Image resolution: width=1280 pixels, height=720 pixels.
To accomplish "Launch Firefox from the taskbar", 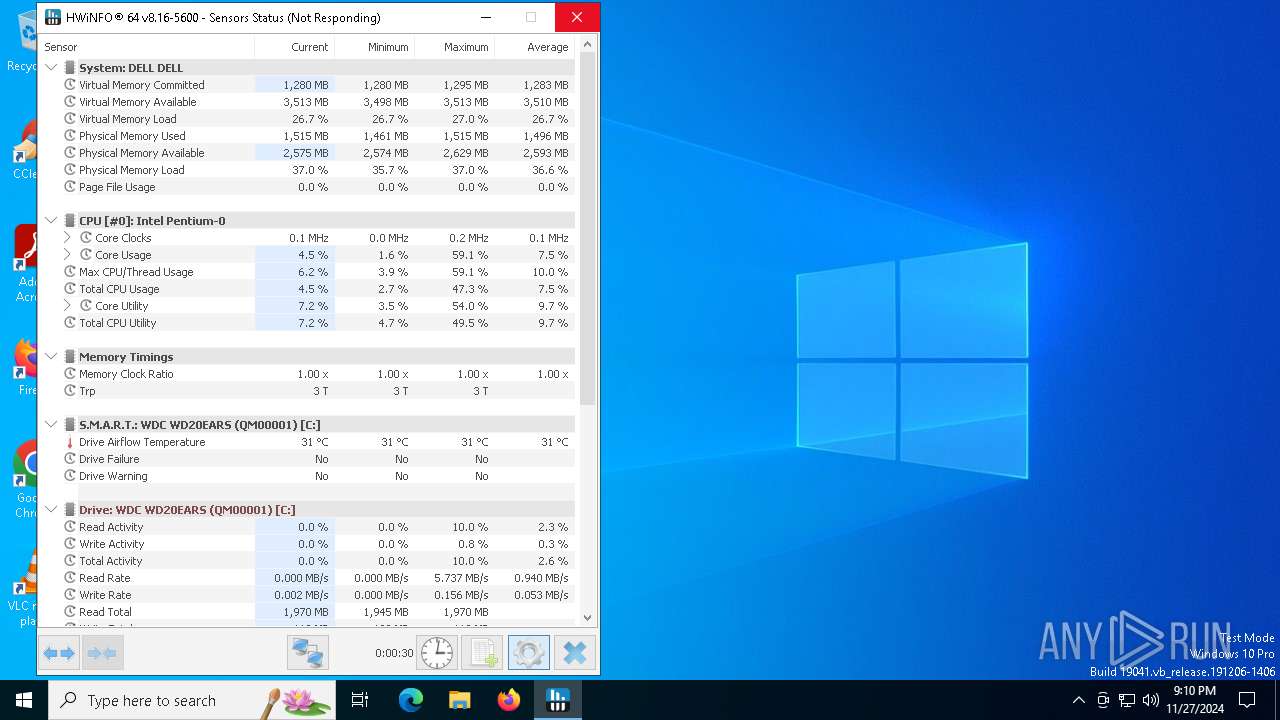I will [x=509, y=700].
